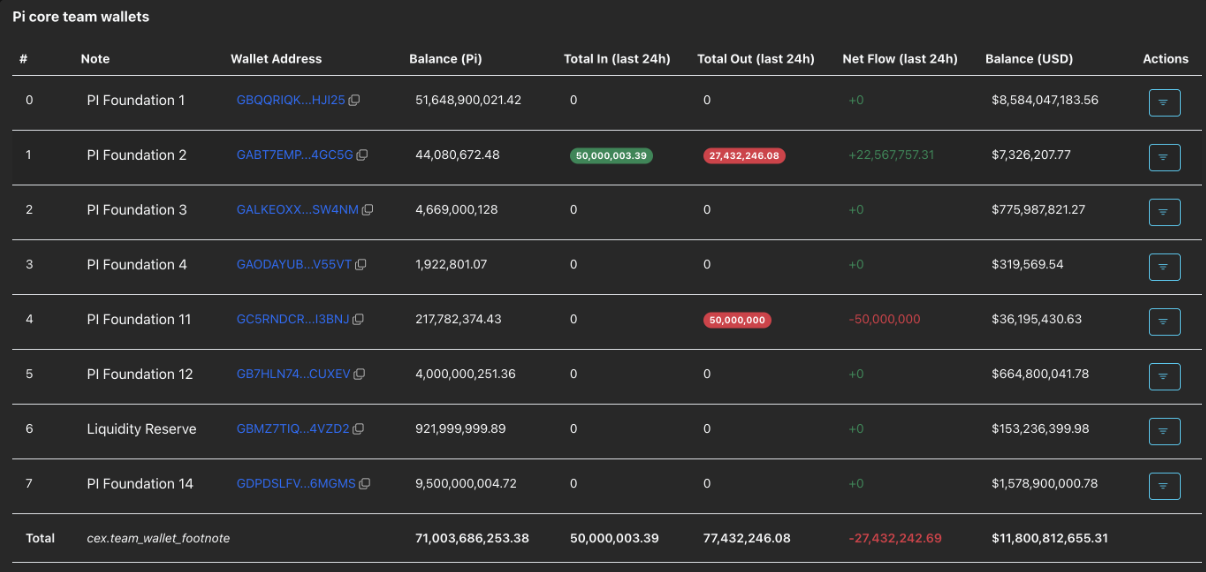Copy PI Foundation 1 wallet address icon
The image size is (1206, 572).
coord(354,101)
